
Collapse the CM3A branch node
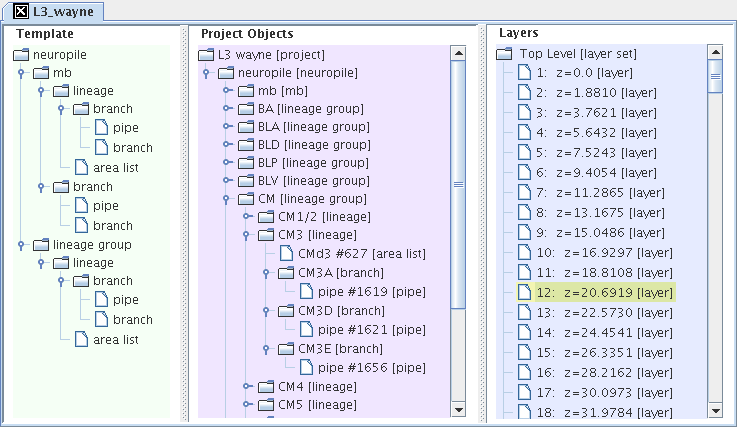(266, 273)
